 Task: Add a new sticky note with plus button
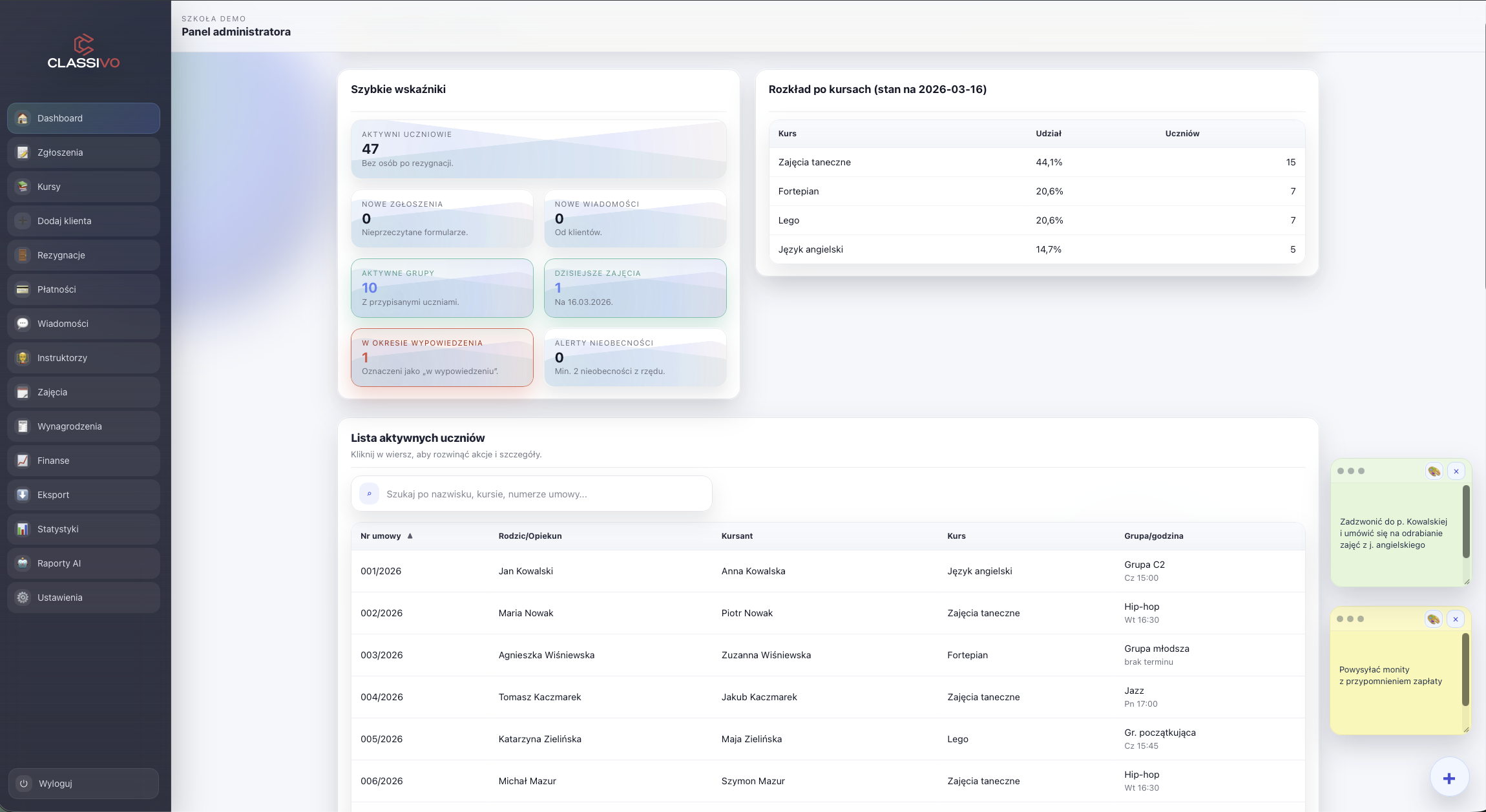tap(1449, 778)
